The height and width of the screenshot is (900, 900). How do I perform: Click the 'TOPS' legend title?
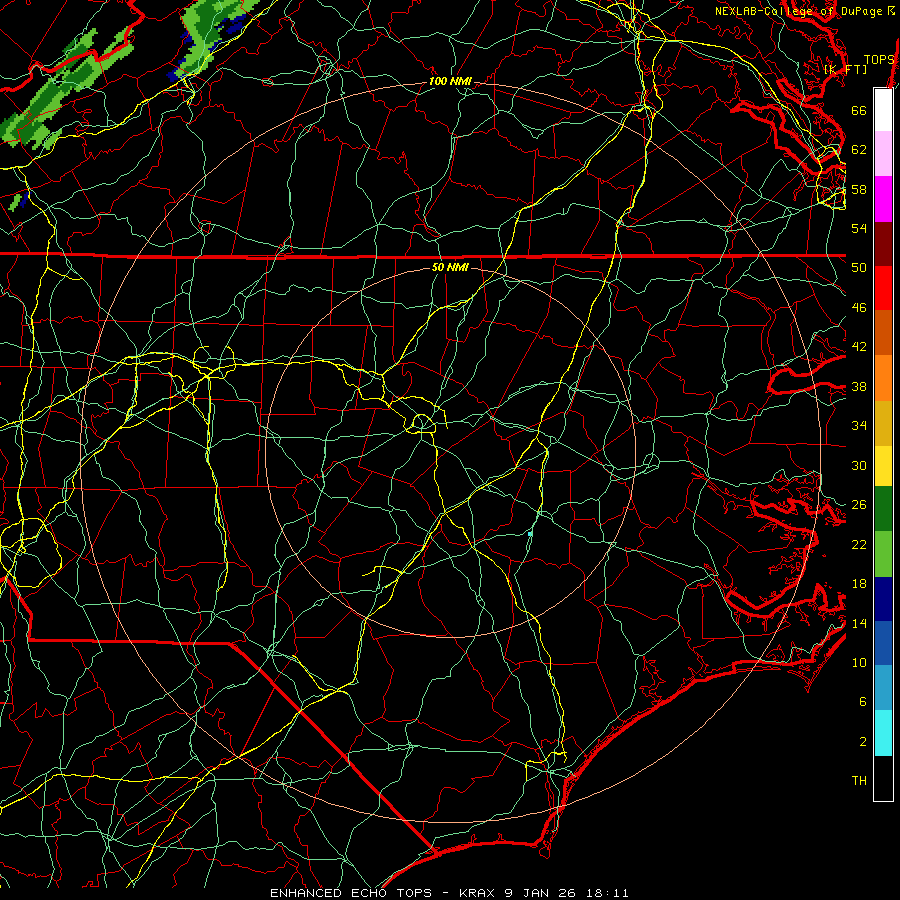click(x=879, y=60)
